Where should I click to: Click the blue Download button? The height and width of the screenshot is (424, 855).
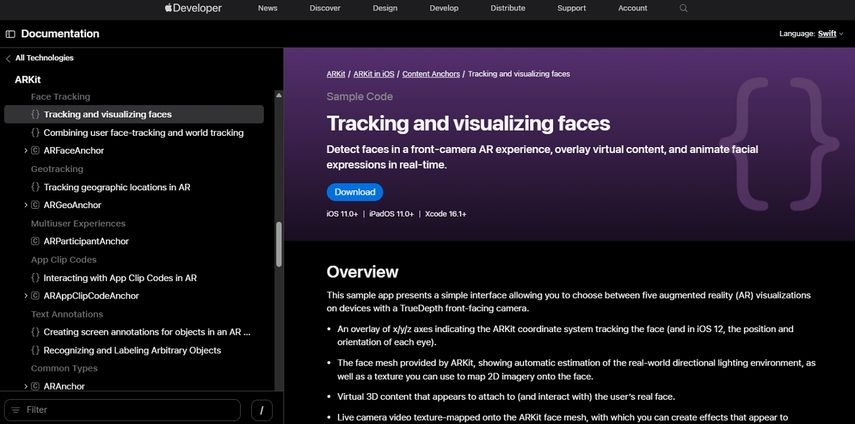pyautogui.click(x=355, y=192)
